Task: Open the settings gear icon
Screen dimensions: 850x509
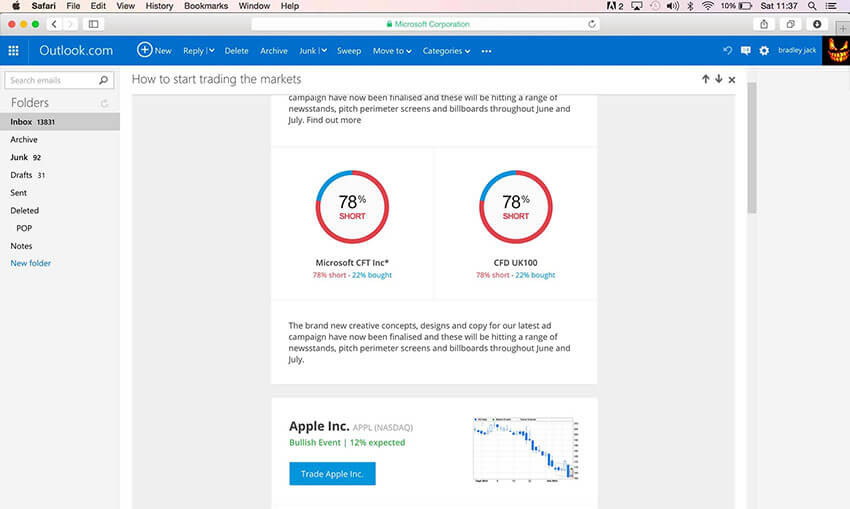Action: pyautogui.click(x=764, y=51)
